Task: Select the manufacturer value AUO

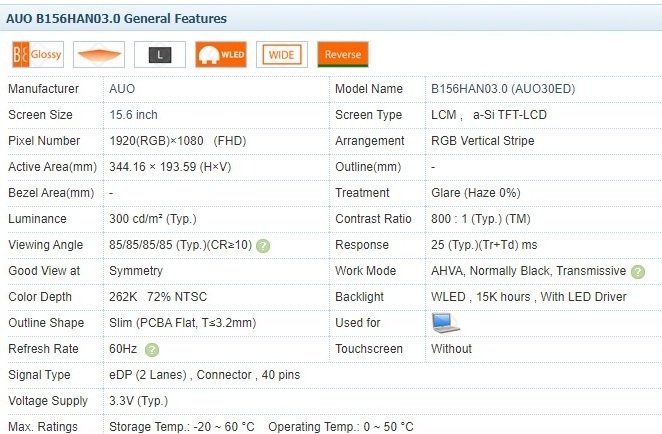Action: click(x=122, y=89)
